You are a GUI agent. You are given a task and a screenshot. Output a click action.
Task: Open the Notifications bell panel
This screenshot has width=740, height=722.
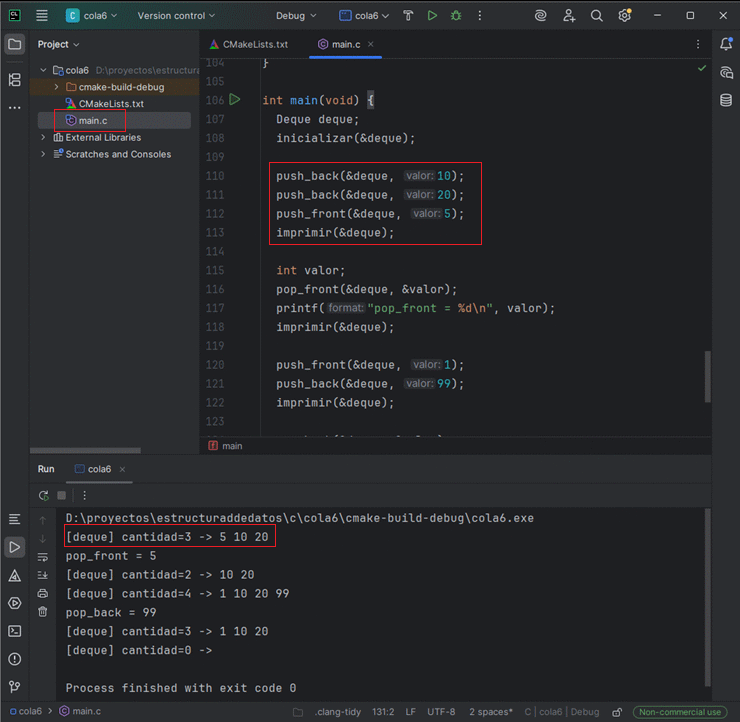726,44
